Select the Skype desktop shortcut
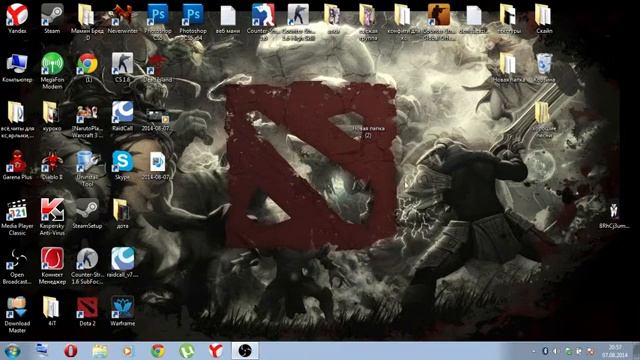Viewport: 640px width, 360px height. [122, 165]
